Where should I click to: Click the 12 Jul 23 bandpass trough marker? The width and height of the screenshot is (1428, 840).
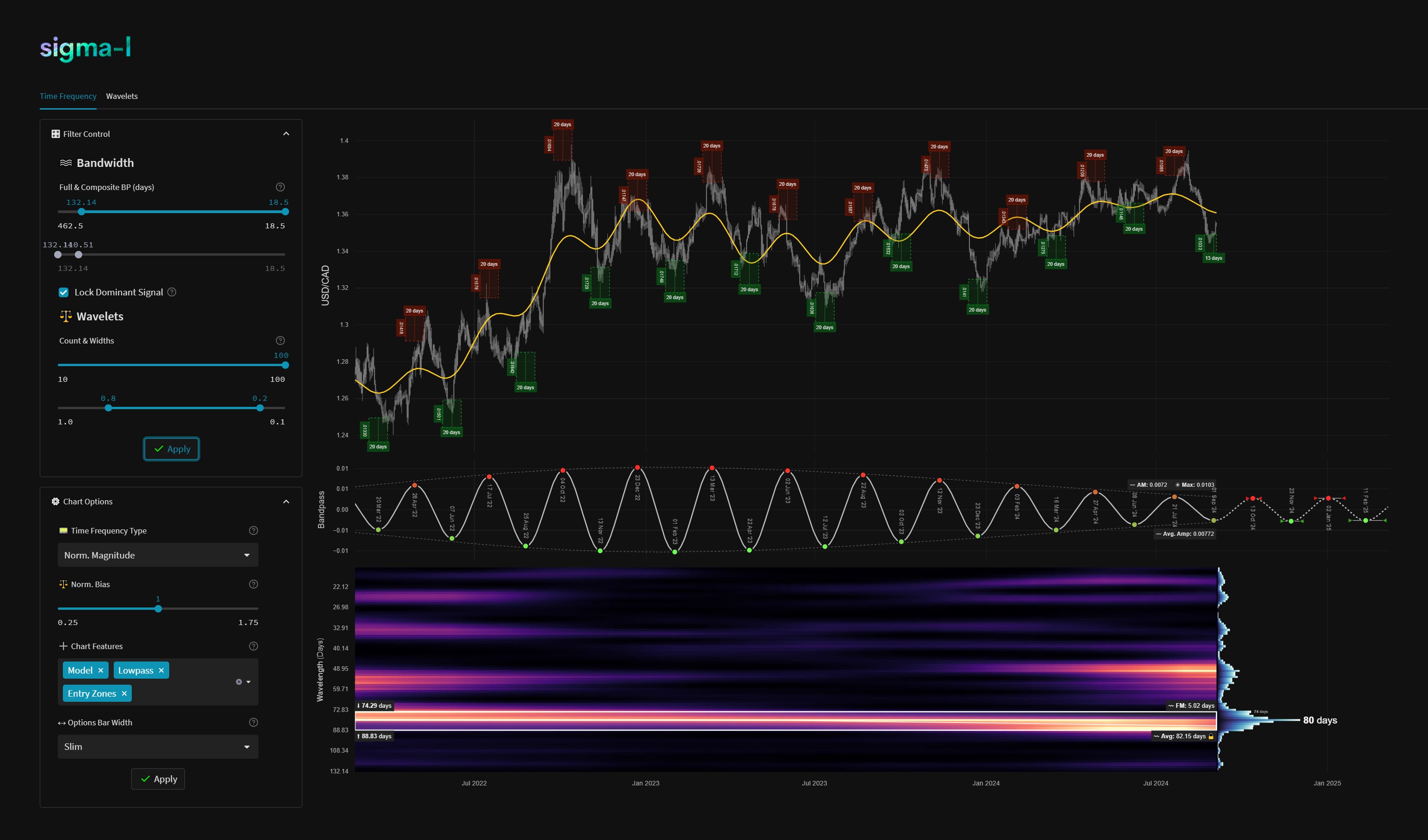click(x=825, y=546)
